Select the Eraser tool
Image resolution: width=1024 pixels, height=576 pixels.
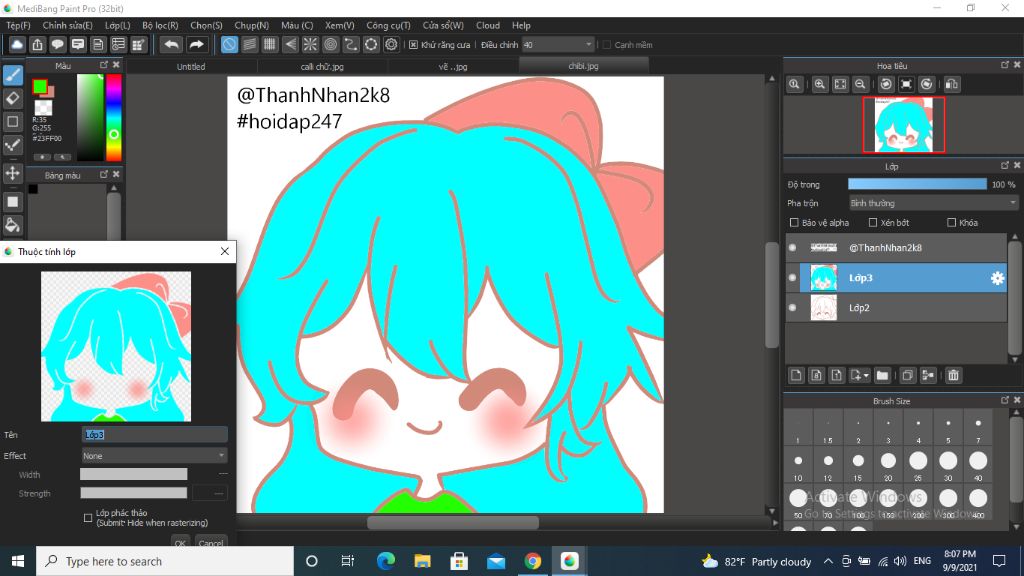pos(12,99)
